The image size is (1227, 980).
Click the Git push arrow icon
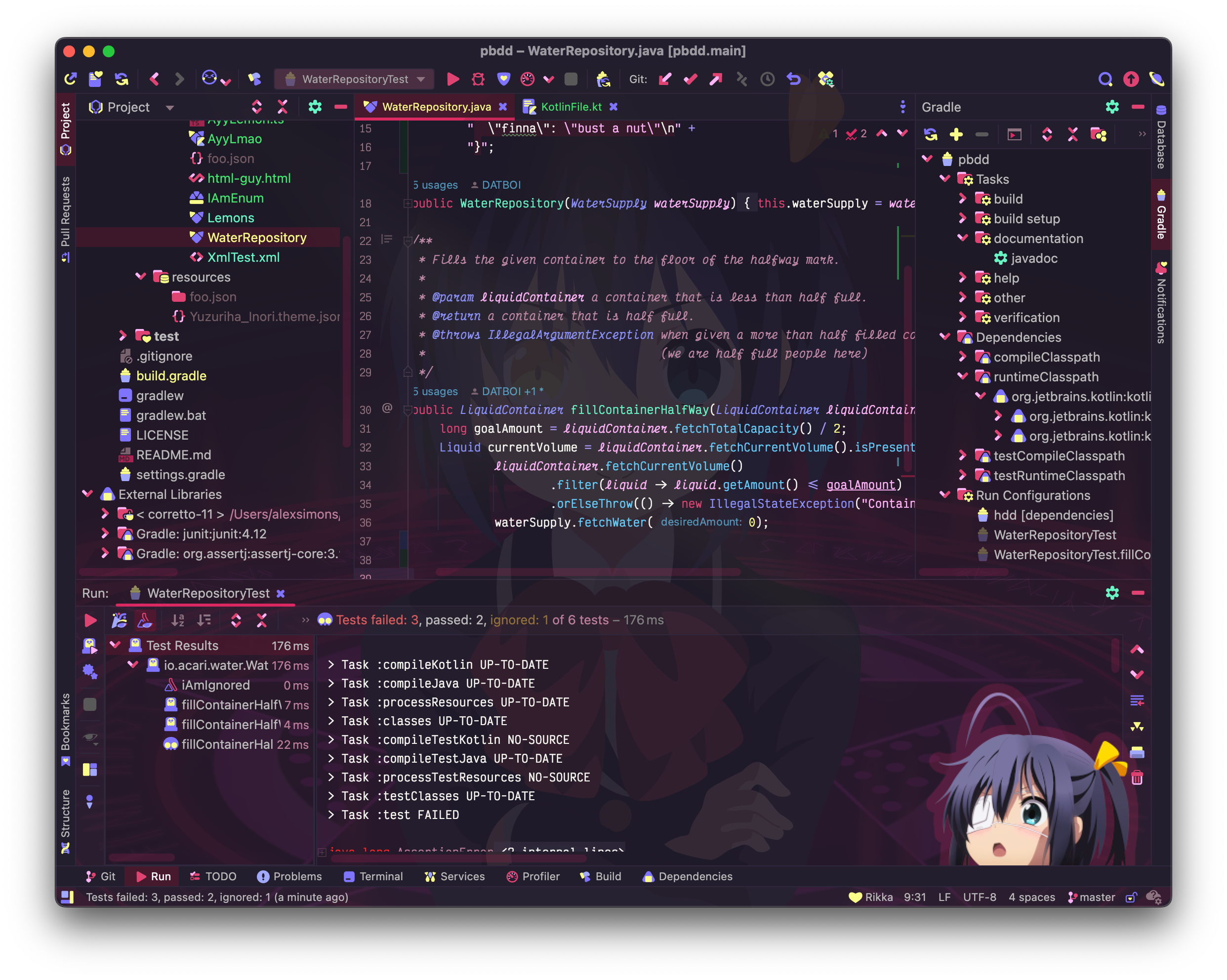(x=715, y=79)
